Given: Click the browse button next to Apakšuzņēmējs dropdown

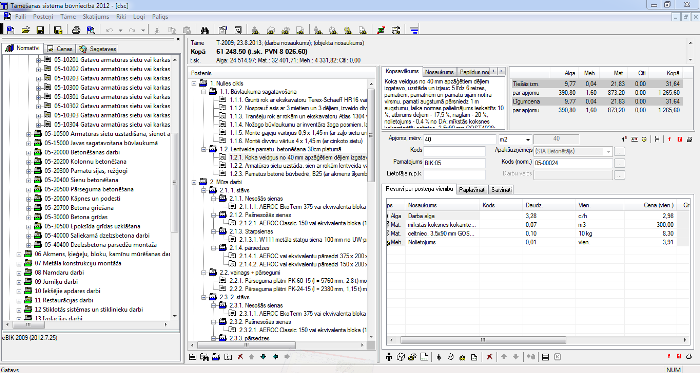Looking at the screenshot, I should coord(619,152).
